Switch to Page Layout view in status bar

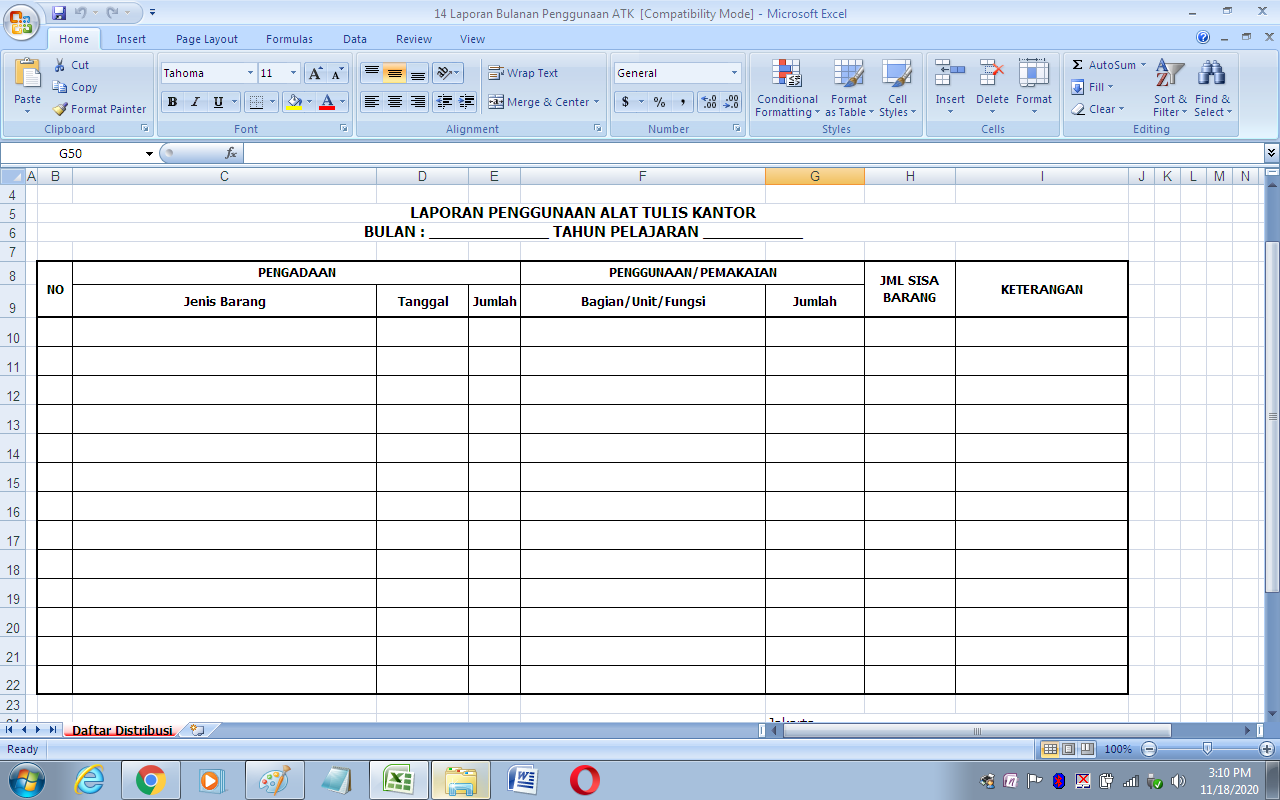pyautogui.click(x=1068, y=749)
